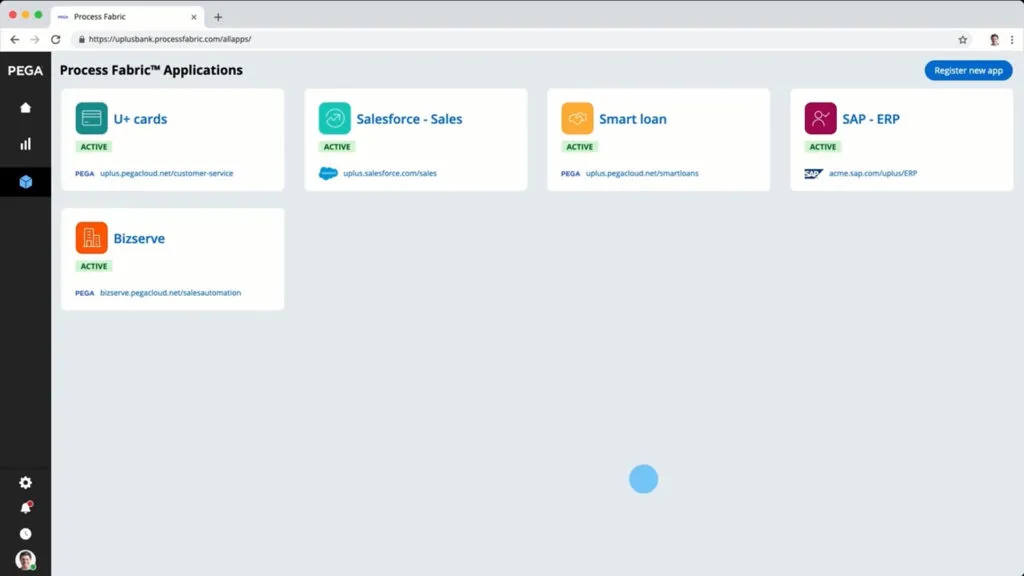Click the U+ cards app icon
This screenshot has width=1024, height=576.
tap(91, 118)
